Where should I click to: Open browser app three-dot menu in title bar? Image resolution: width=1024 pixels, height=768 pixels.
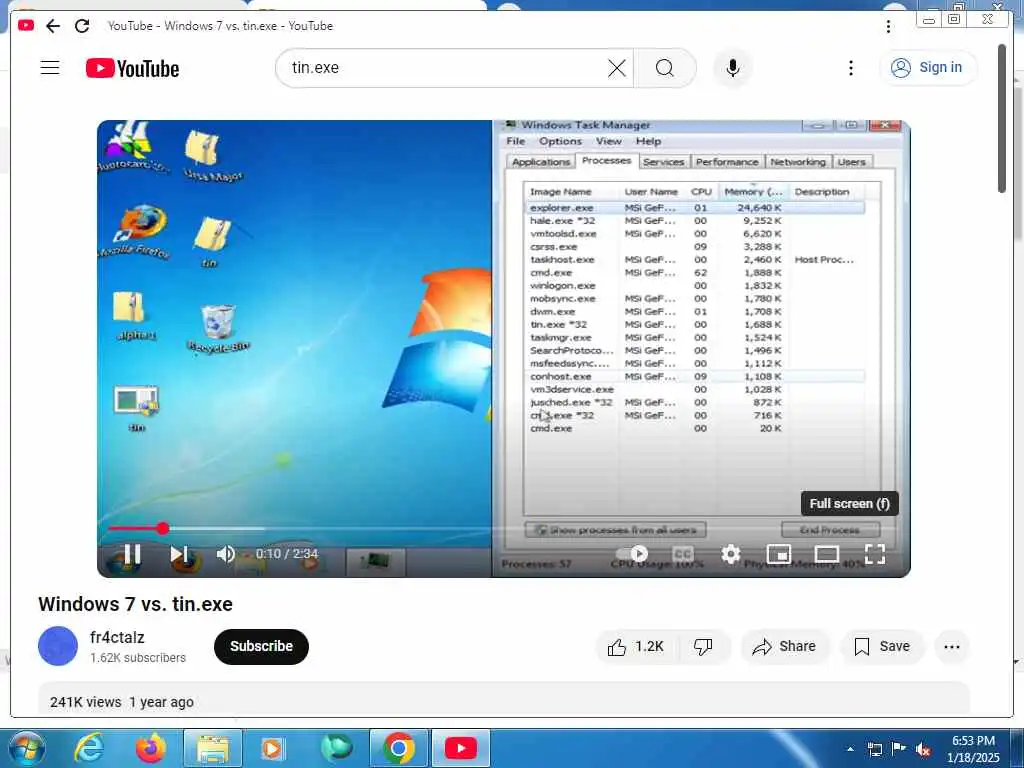pyautogui.click(x=888, y=26)
